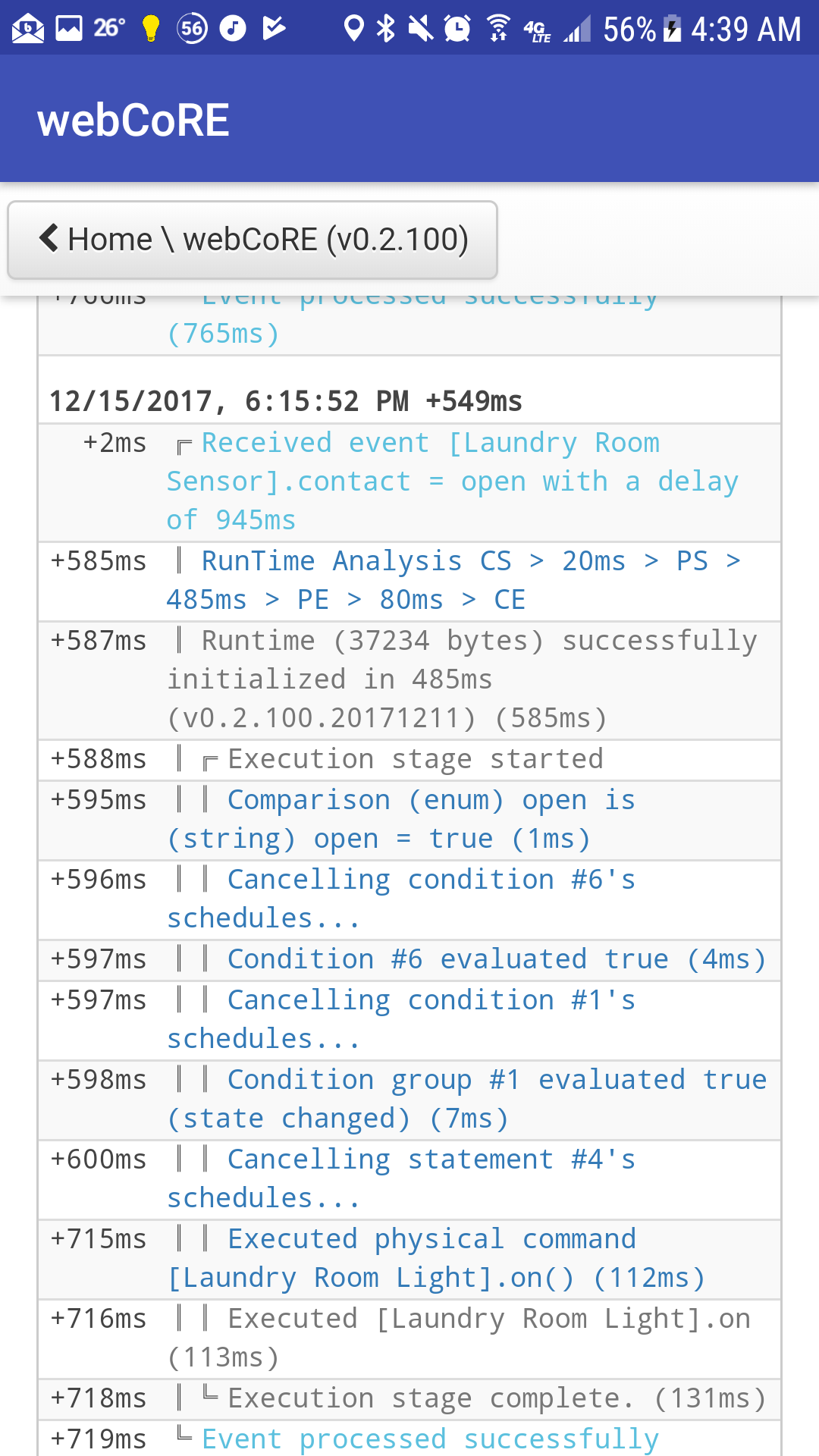
Task: Select Executed physical command Laundry Room Light entry
Action: click(409, 1260)
